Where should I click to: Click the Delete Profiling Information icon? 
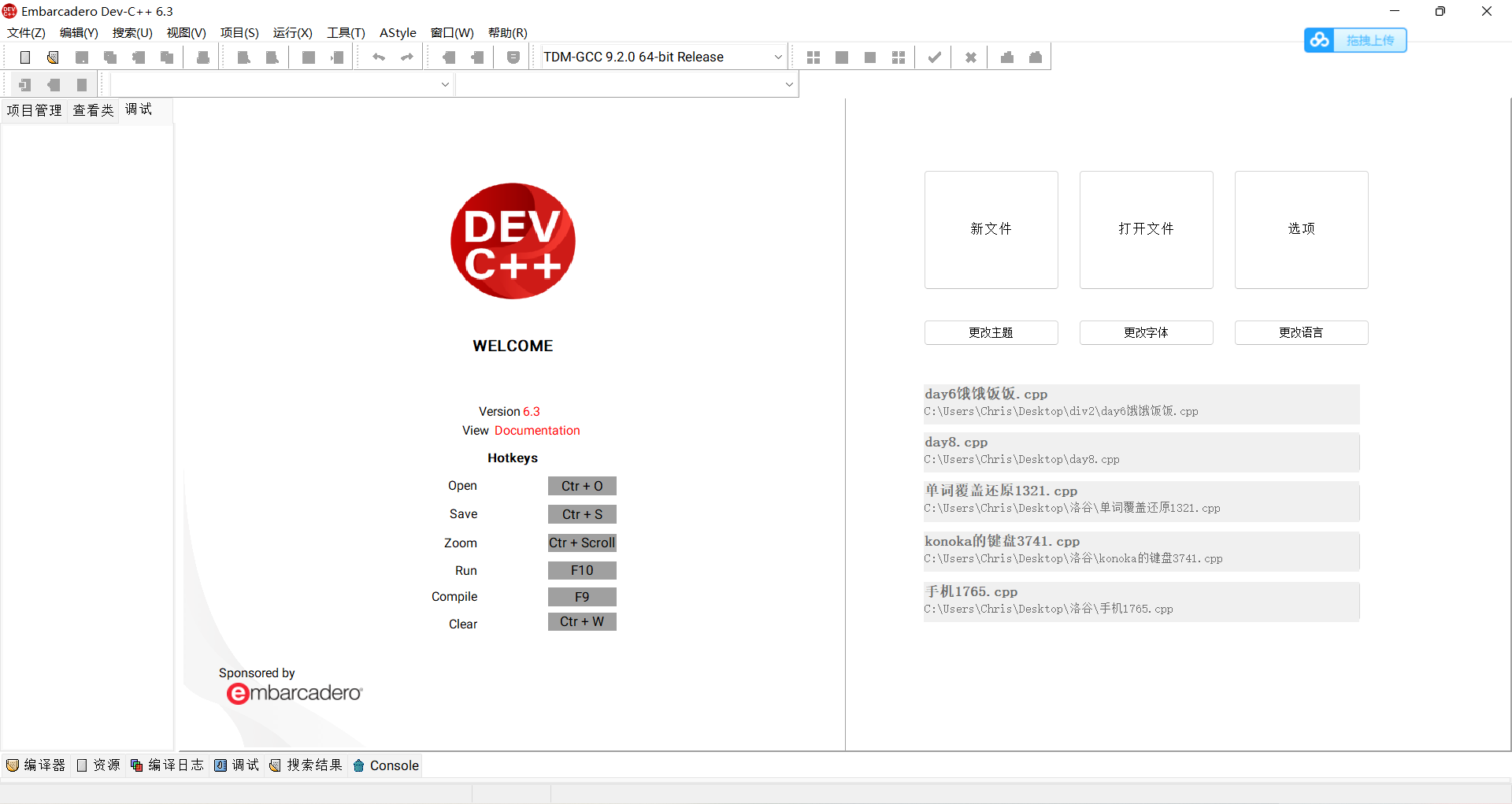click(x=1036, y=57)
